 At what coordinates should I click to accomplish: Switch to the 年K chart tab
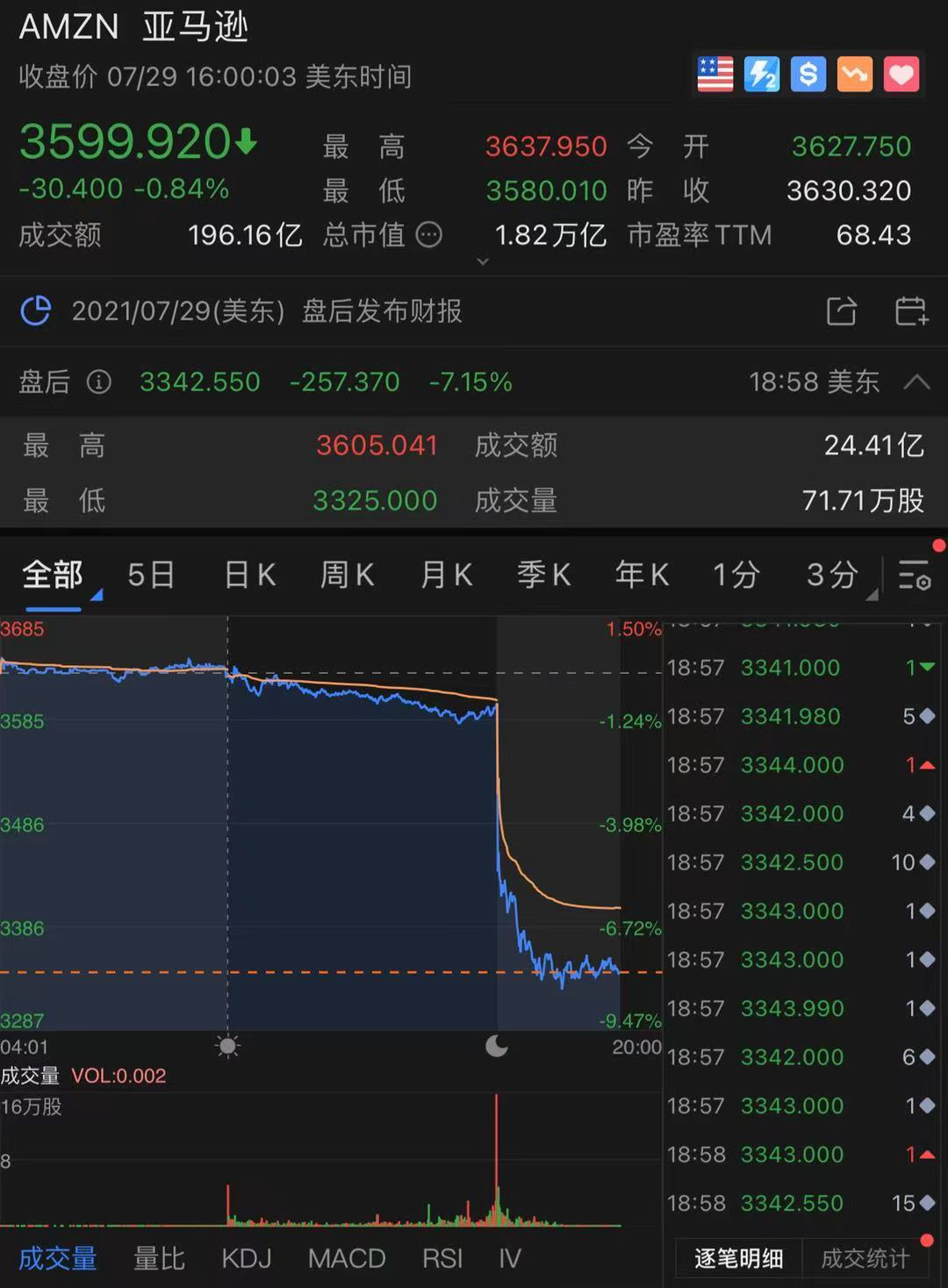(643, 576)
